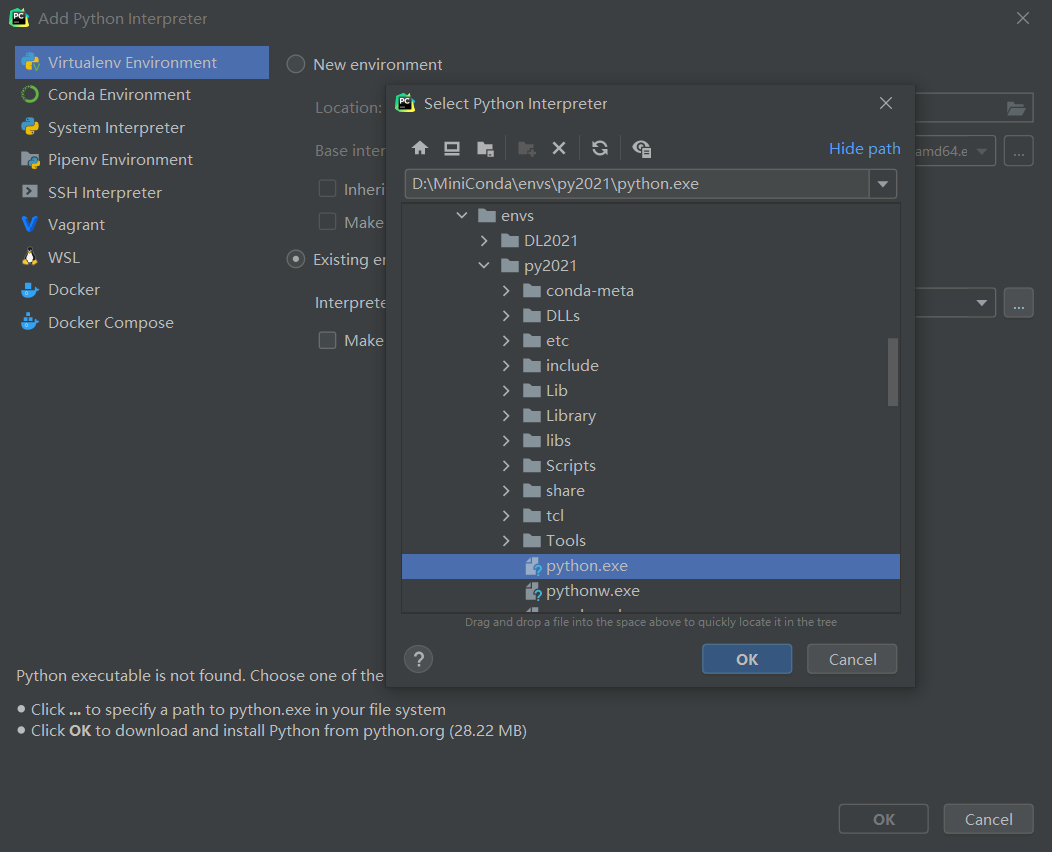The height and width of the screenshot is (852, 1052).
Task: Select Docker interpreter type
Action: 142,290
